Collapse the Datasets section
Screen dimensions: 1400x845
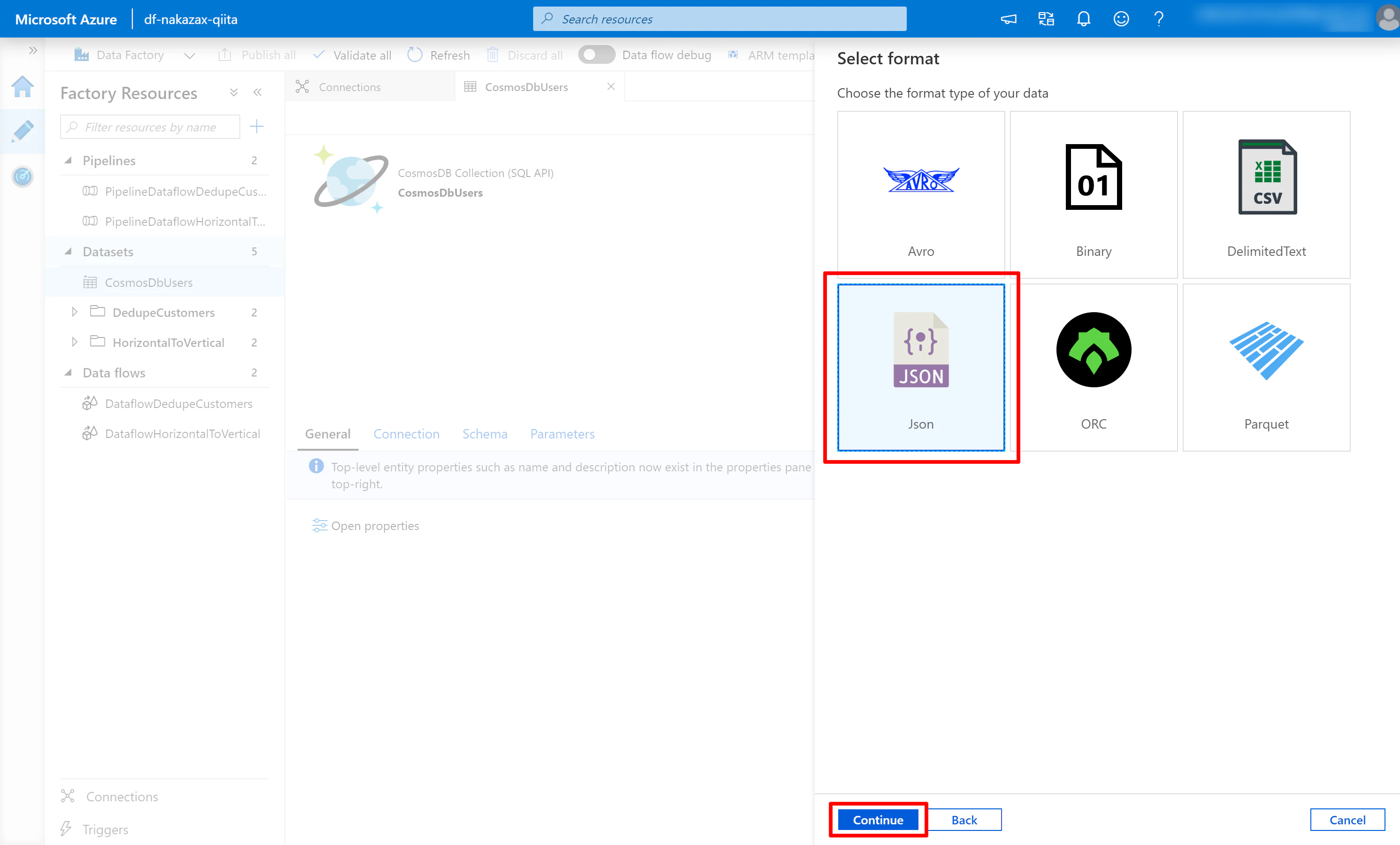68,251
